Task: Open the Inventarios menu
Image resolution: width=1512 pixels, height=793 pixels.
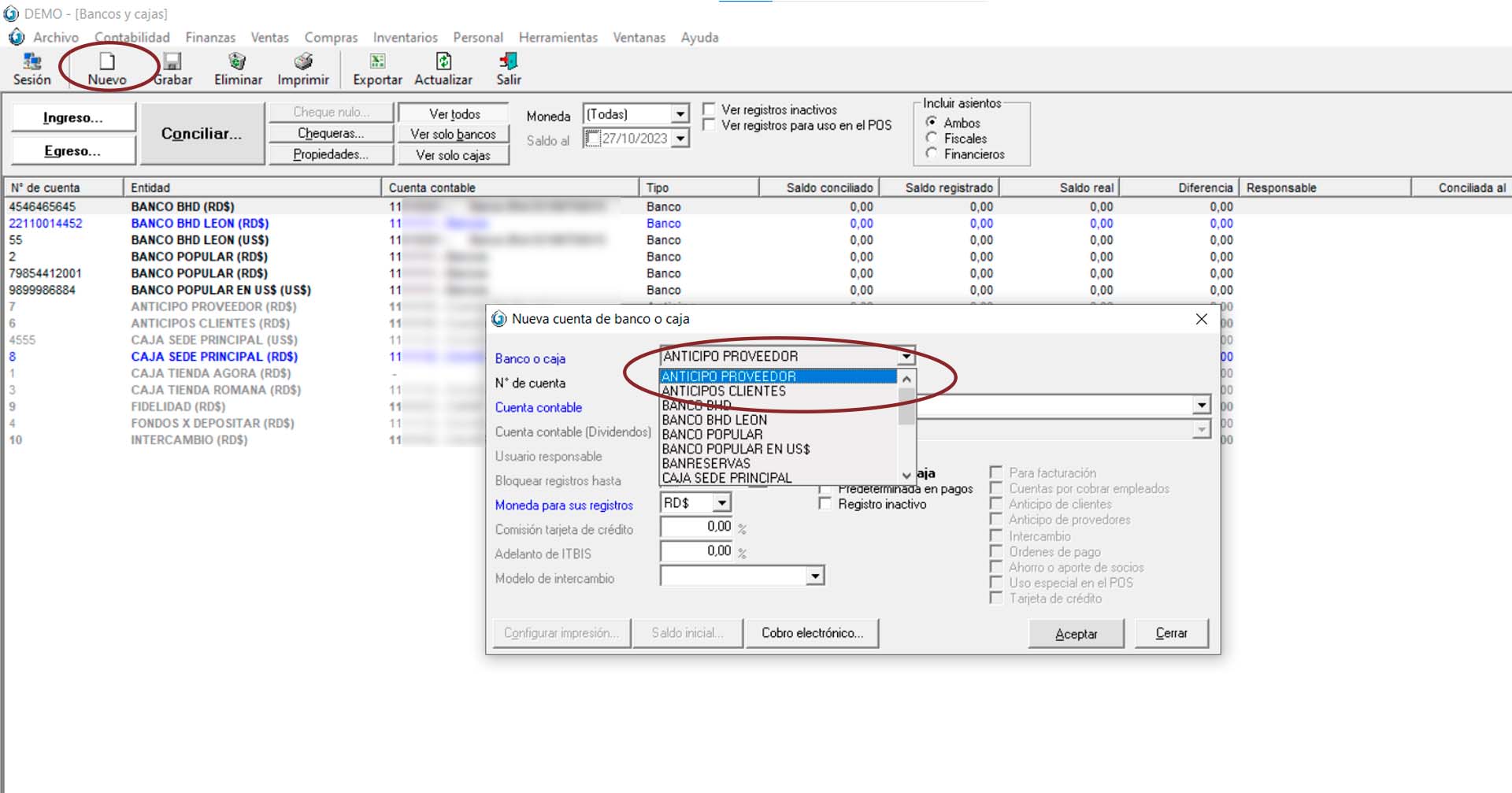Action: [x=405, y=37]
